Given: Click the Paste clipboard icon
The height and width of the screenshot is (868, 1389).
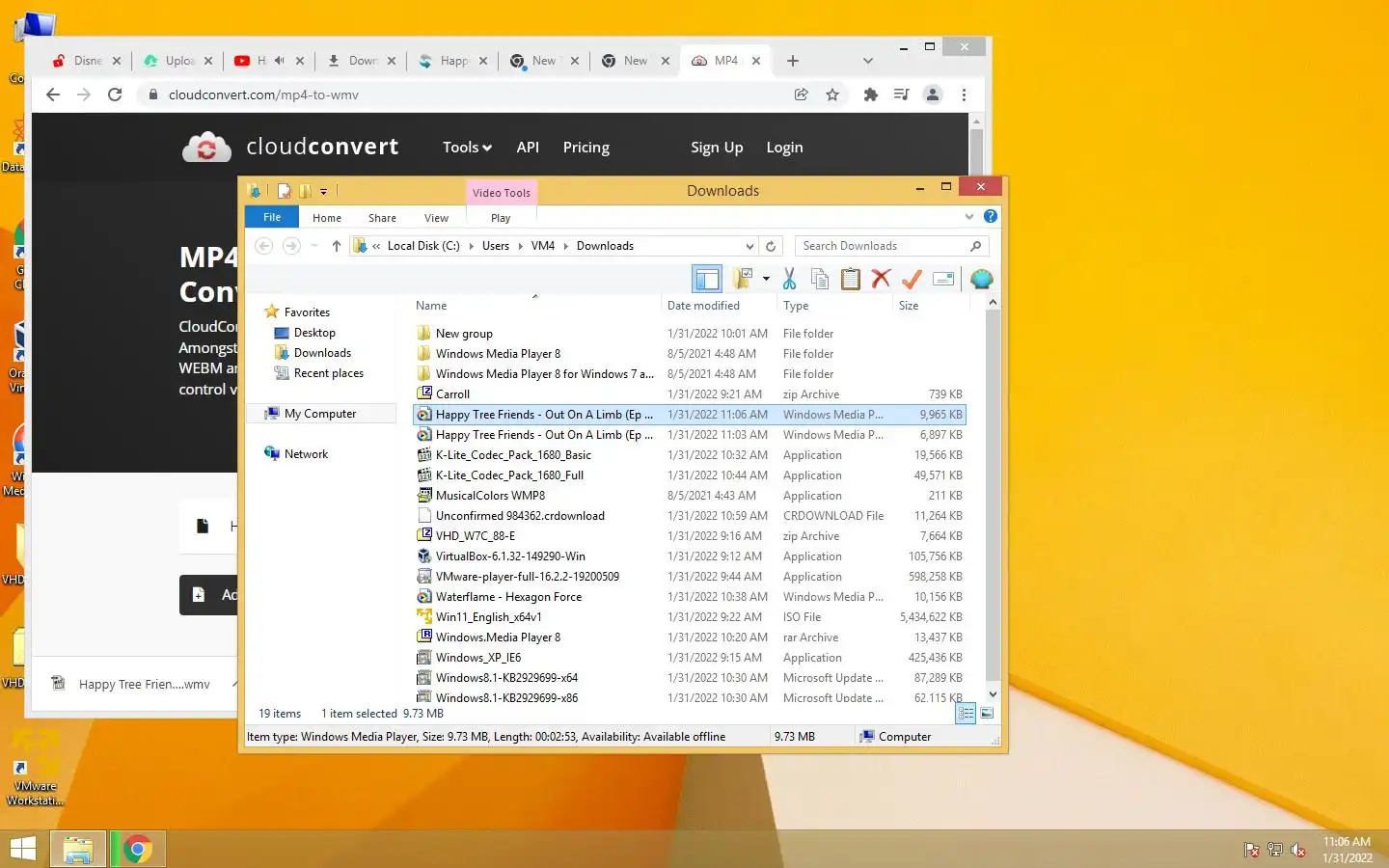Looking at the screenshot, I should (x=850, y=279).
